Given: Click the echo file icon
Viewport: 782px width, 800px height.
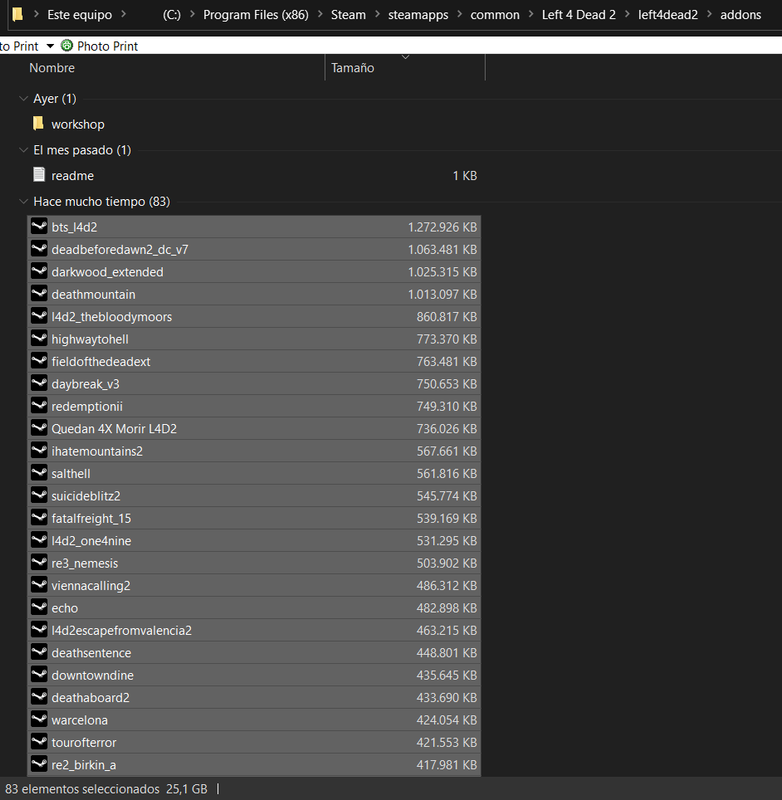Looking at the screenshot, I should pyautogui.click(x=39, y=608).
